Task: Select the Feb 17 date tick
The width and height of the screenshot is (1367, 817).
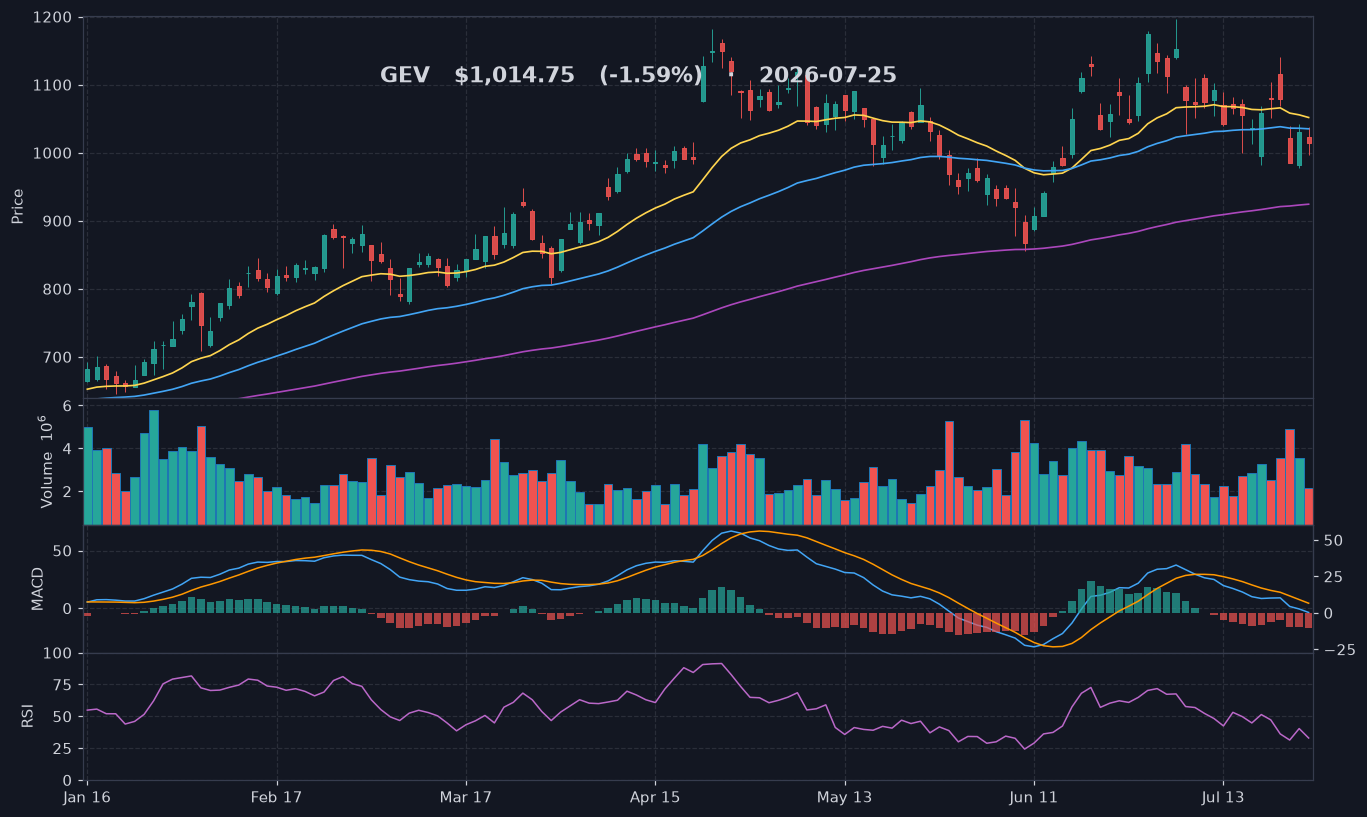Action: tap(277, 798)
